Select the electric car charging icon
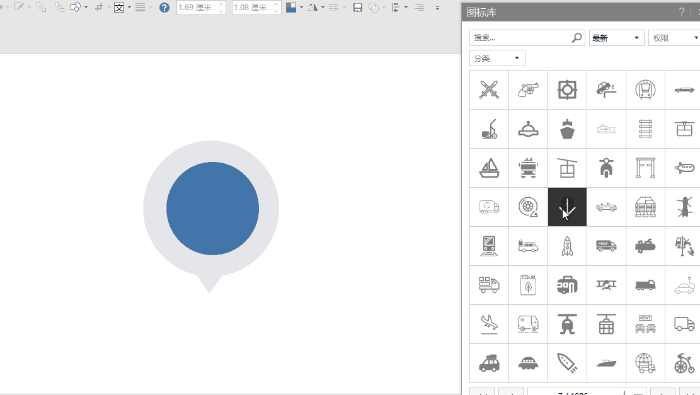 coord(684,285)
